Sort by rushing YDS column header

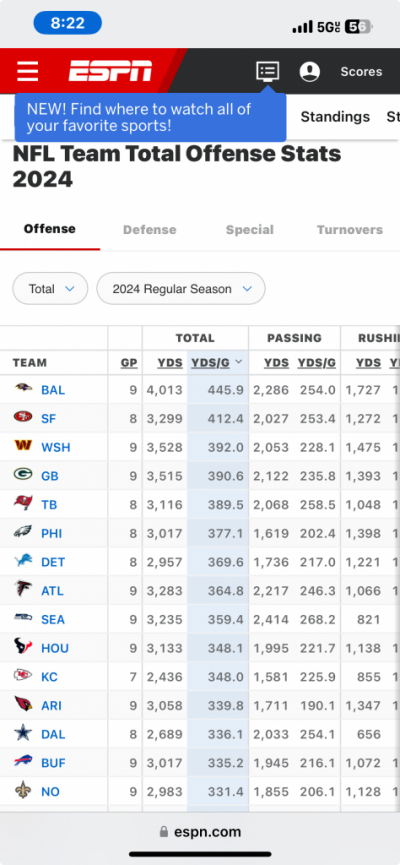tap(368, 363)
